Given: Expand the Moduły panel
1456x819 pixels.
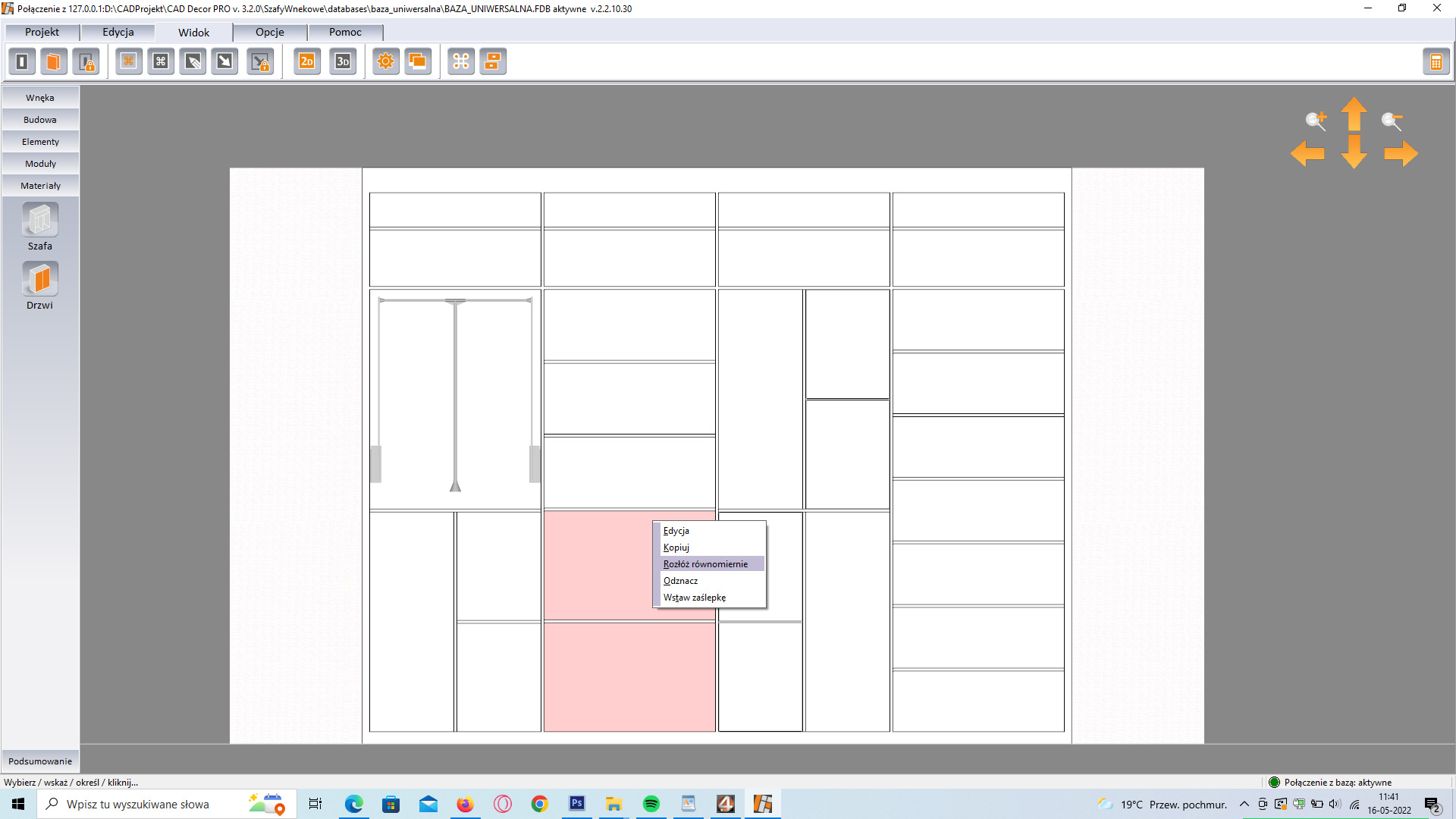Looking at the screenshot, I should coord(40,164).
